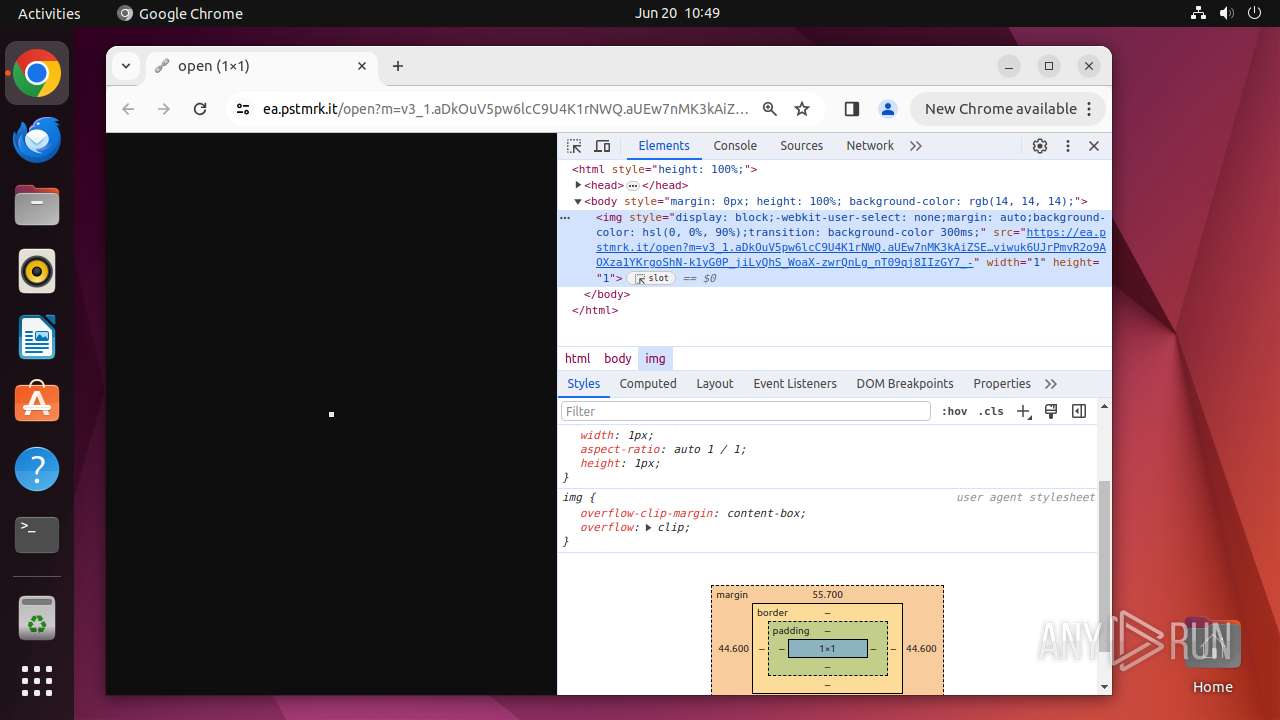Click the 'overflow-clip-margin' property name
The width and height of the screenshot is (1280, 720).
646,513
